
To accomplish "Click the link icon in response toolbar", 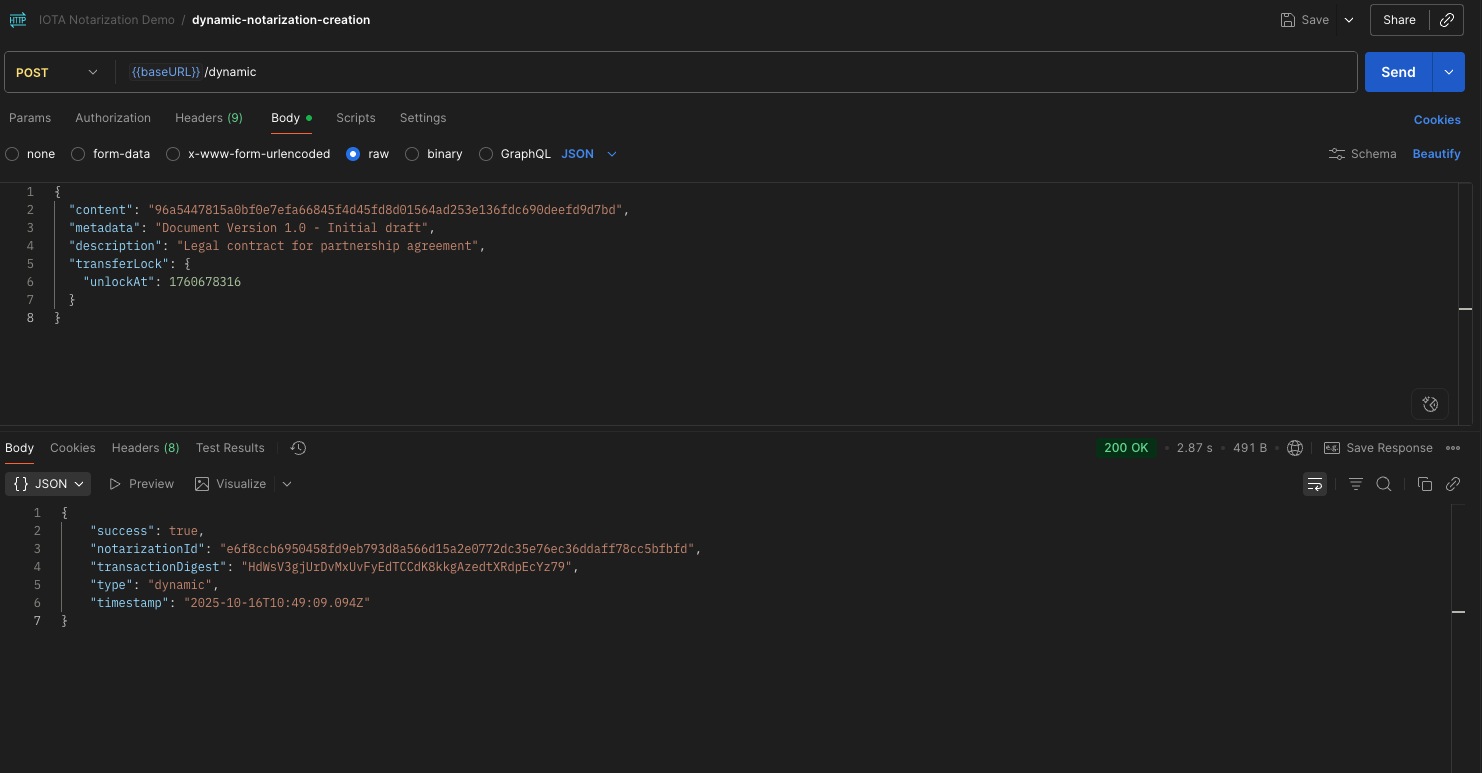I will (1453, 483).
